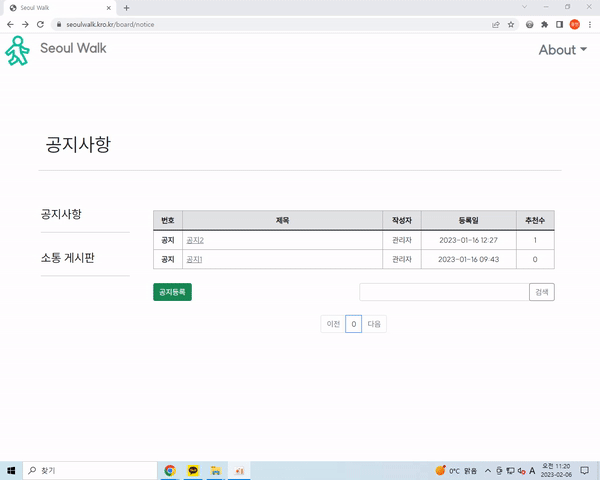Open the taskbar clock and date

coord(556,470)
